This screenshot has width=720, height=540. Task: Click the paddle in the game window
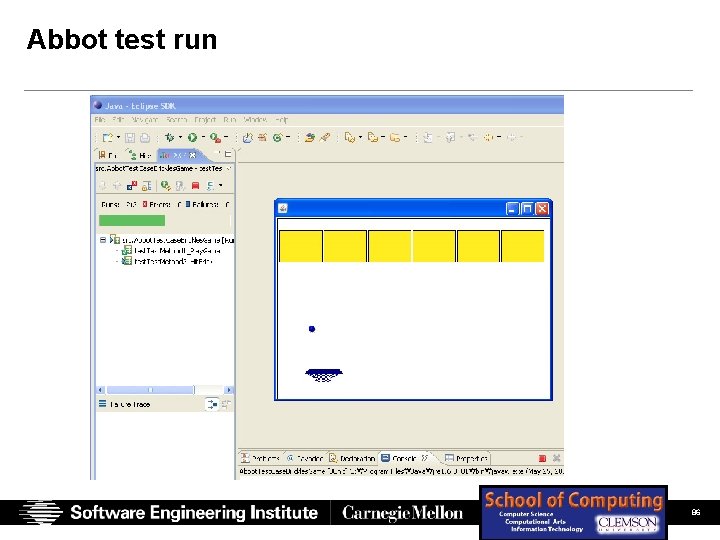[x=324, y=375]
